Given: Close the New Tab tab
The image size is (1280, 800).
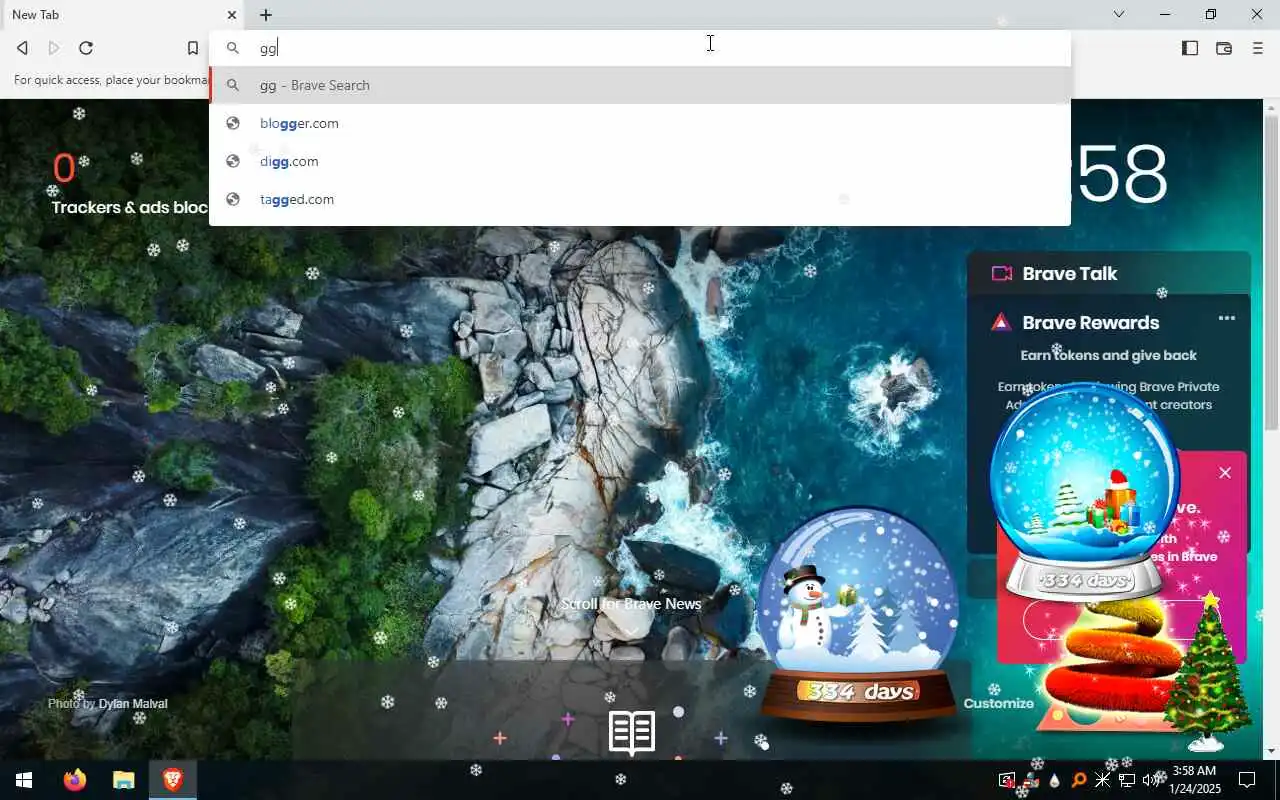Looking at the screenshot, I should click(x=232, y=15).
